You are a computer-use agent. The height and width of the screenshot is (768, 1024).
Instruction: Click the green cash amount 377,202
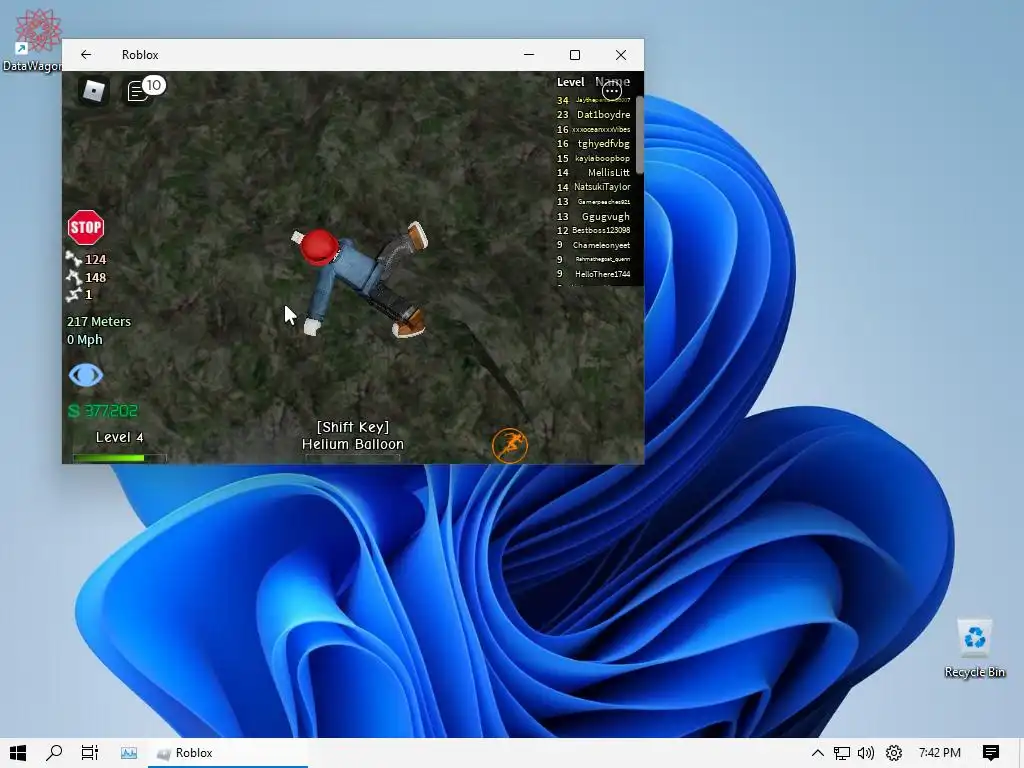click(103, 411)
